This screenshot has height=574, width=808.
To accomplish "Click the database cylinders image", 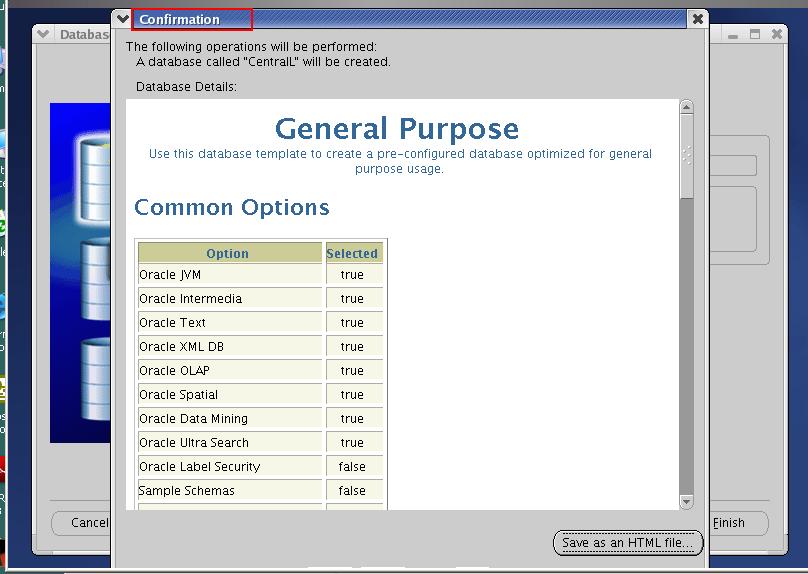I will 80,270.
